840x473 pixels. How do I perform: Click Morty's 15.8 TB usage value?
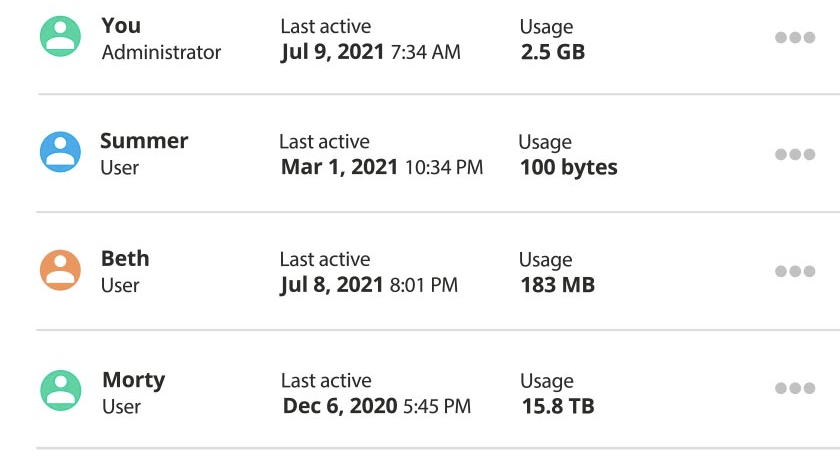pos(558,407)
